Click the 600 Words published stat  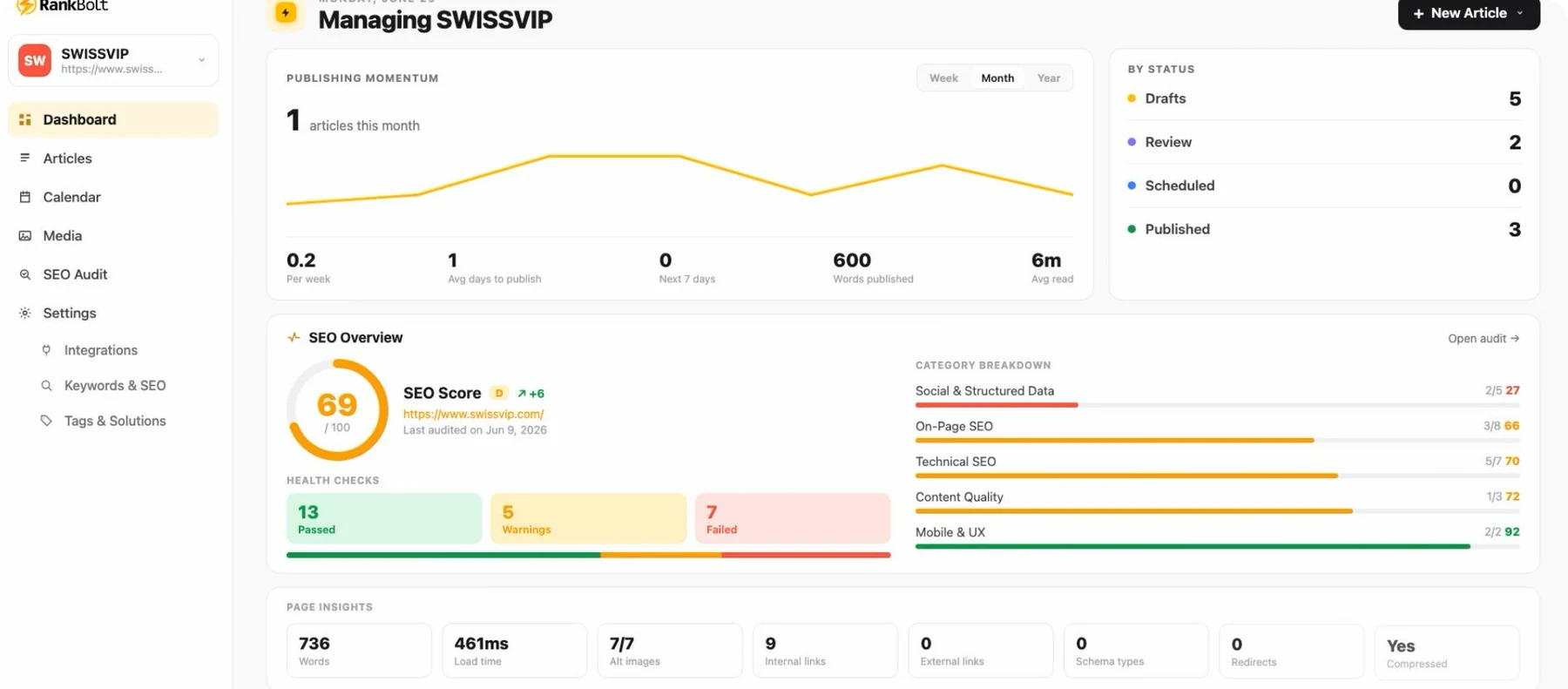(x=873, y=267)
